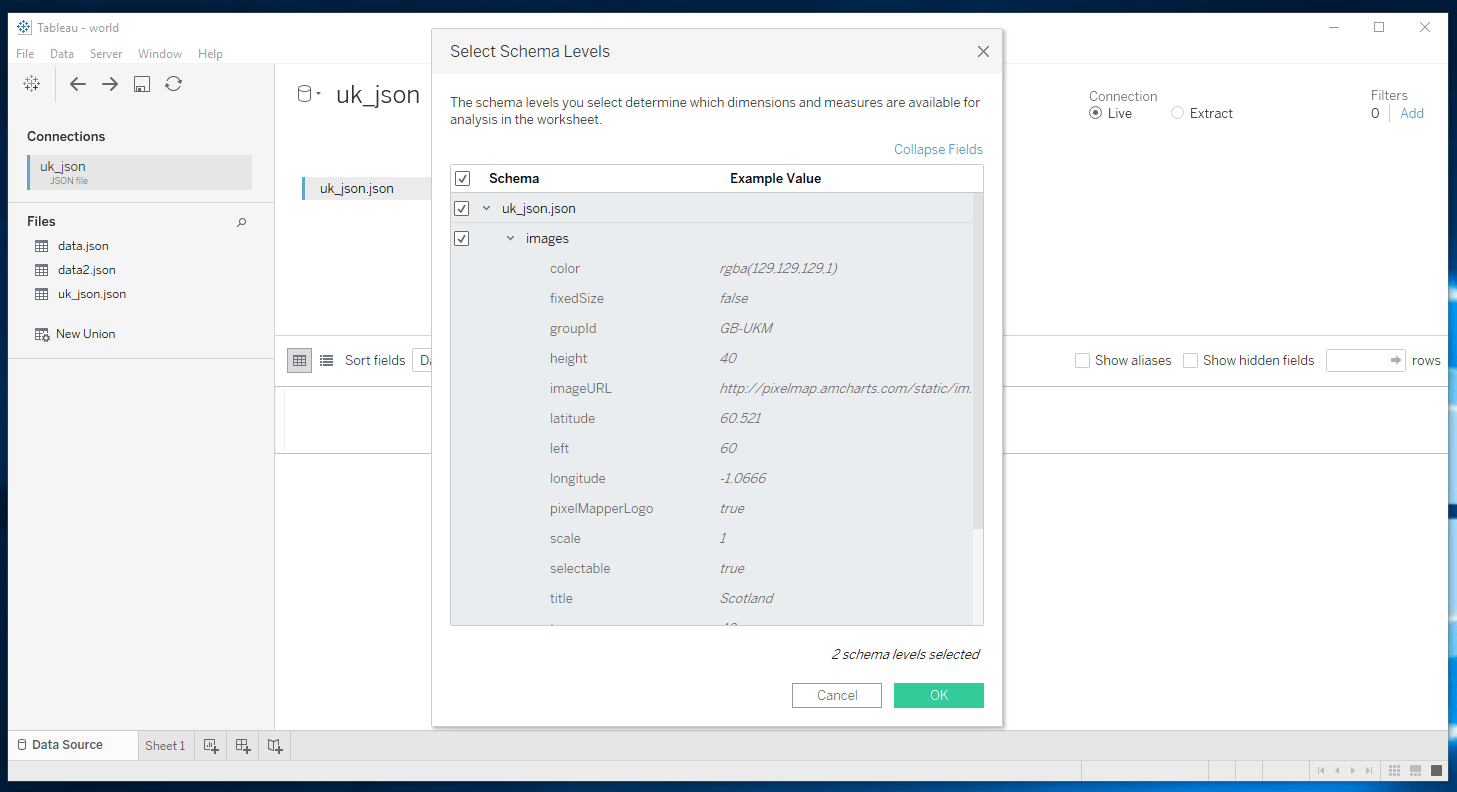Select the New Union item

pos(85,334)
